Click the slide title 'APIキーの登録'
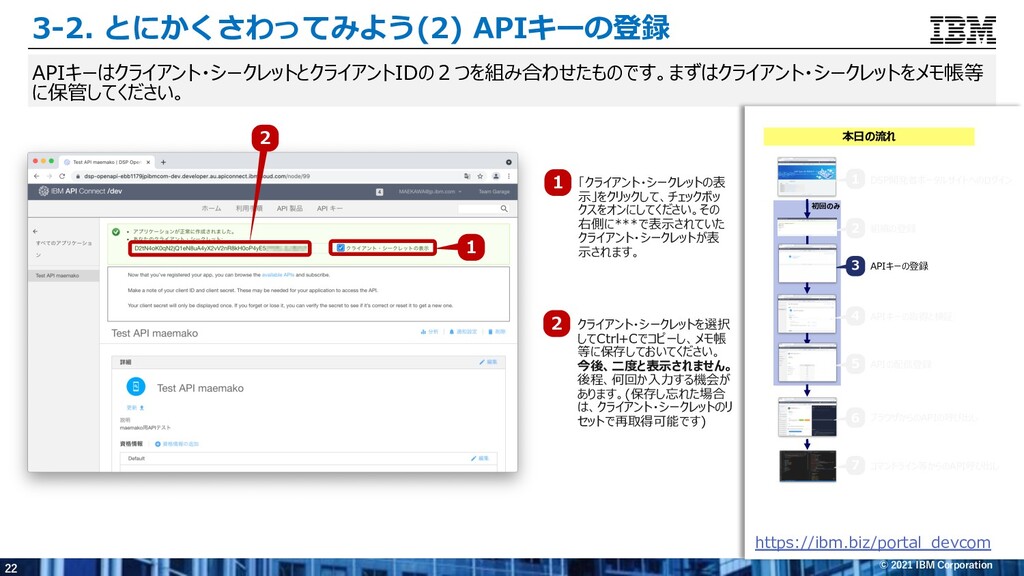Screen dimensions: 1024x576 pyautogui.click(x=571, y=27)
